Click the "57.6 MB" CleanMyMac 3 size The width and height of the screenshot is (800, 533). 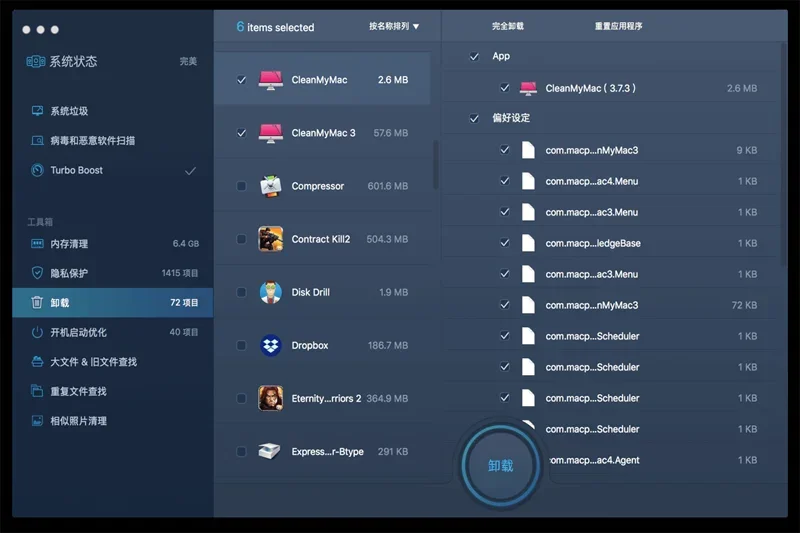[x=391, y=133]
